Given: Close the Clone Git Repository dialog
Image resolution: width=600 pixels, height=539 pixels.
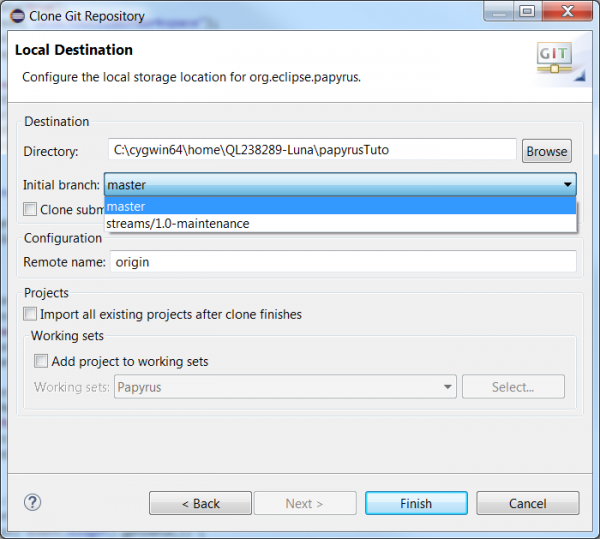Looking at the screenshot, I should pos(567,11).
